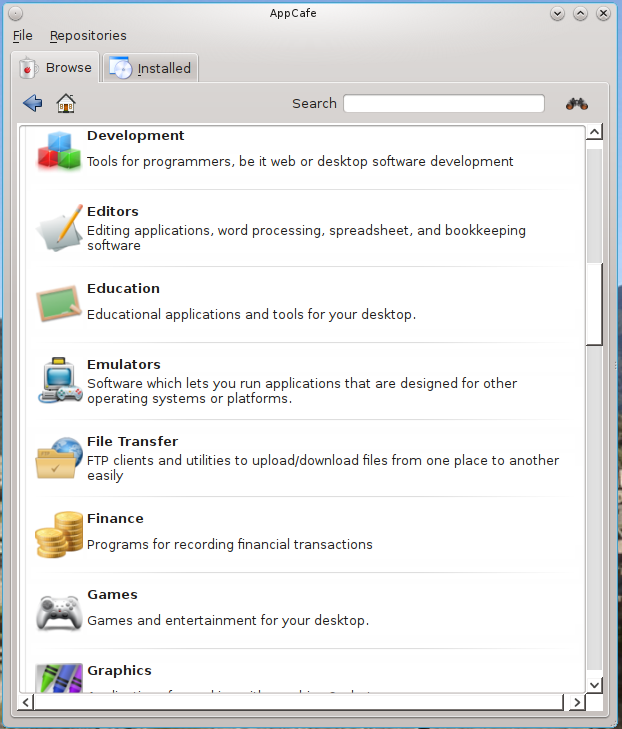This screenshot has height=729, width=622.
Task: Click 'Editing applications, word processing' description
Action: tap(306, 238)
